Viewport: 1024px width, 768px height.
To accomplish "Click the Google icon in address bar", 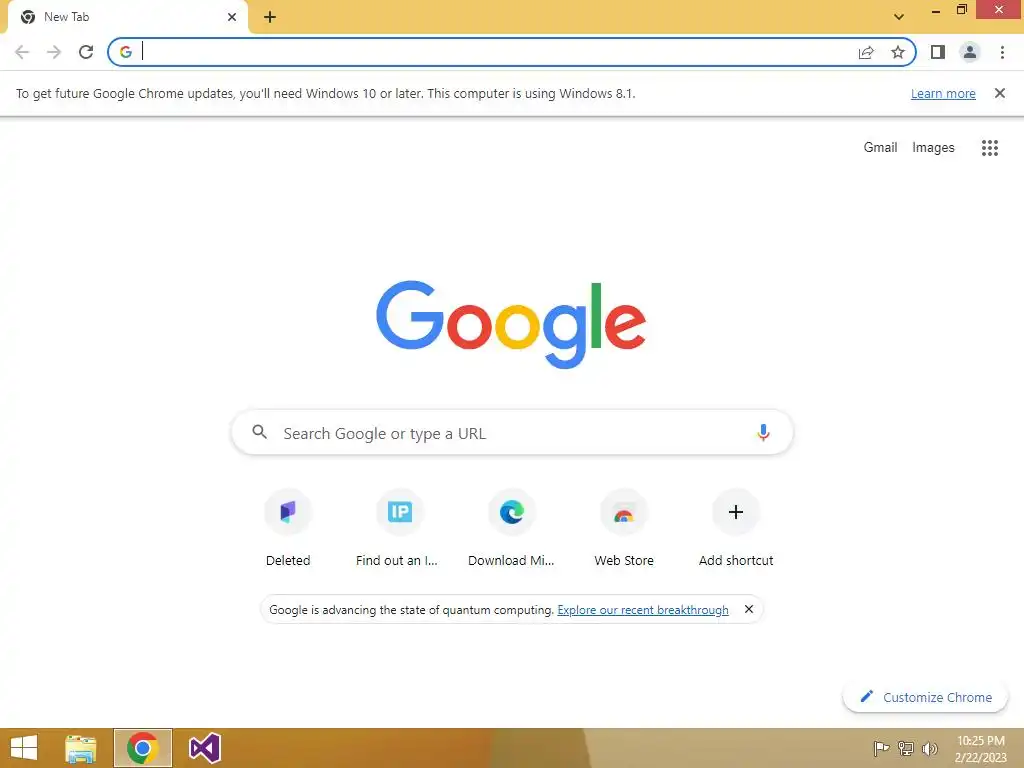I will [126, 52].
